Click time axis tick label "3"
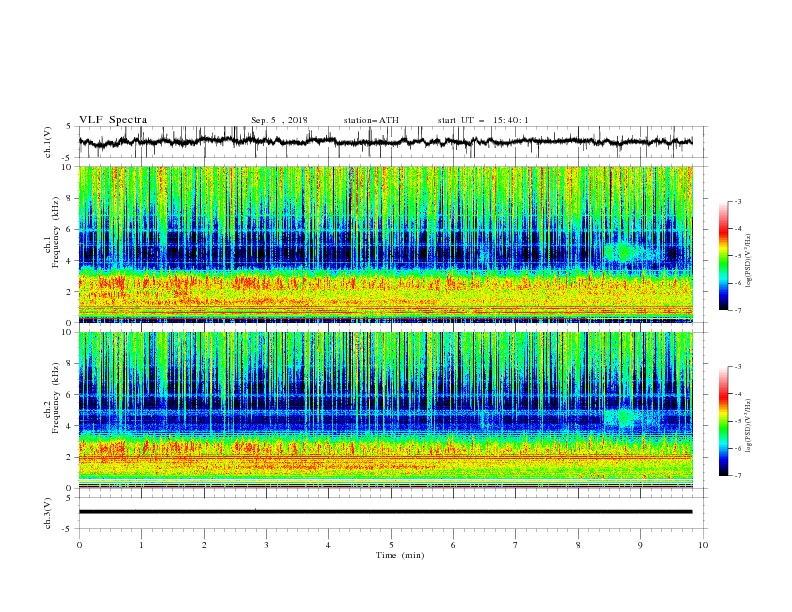This screenshot has height=612, width=792. pyautogui.click(x=266, y=545)
